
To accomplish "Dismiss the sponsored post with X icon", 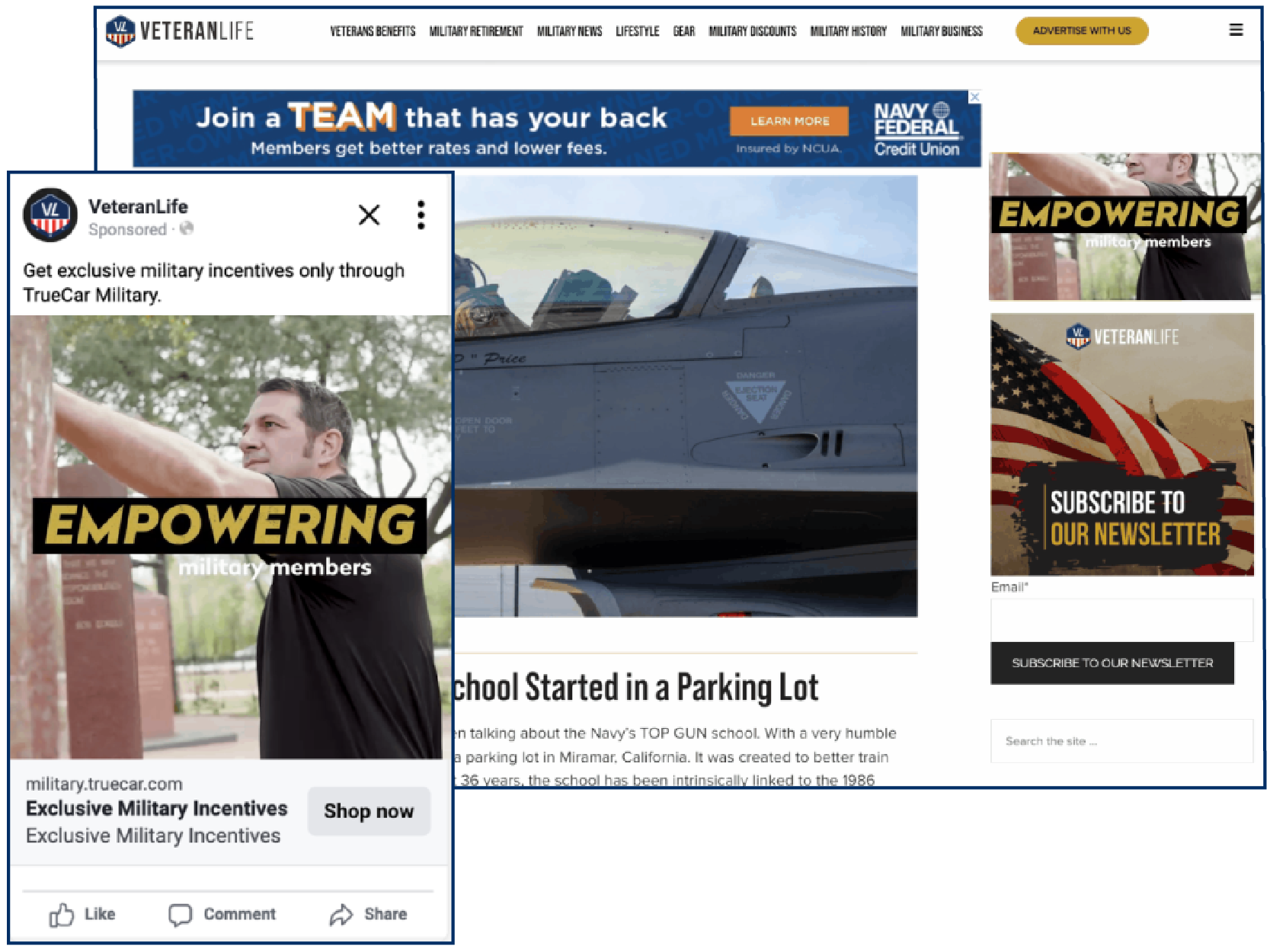I will click(369, 215).
